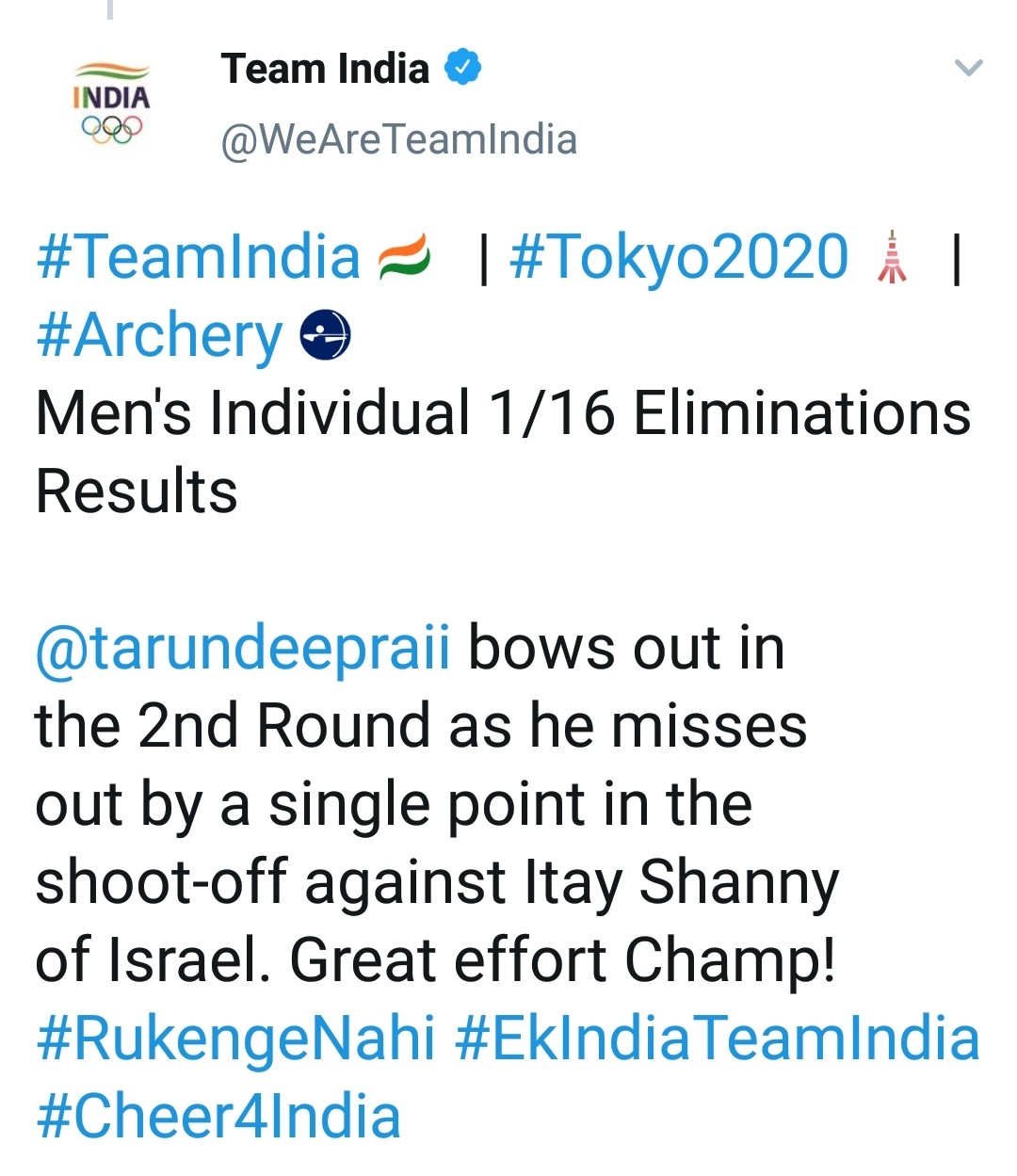The width and height of the screenshot is (1017, 1176).
Task: Click the "Great effort Champ!" text
Action: click(x=562, y=960)
